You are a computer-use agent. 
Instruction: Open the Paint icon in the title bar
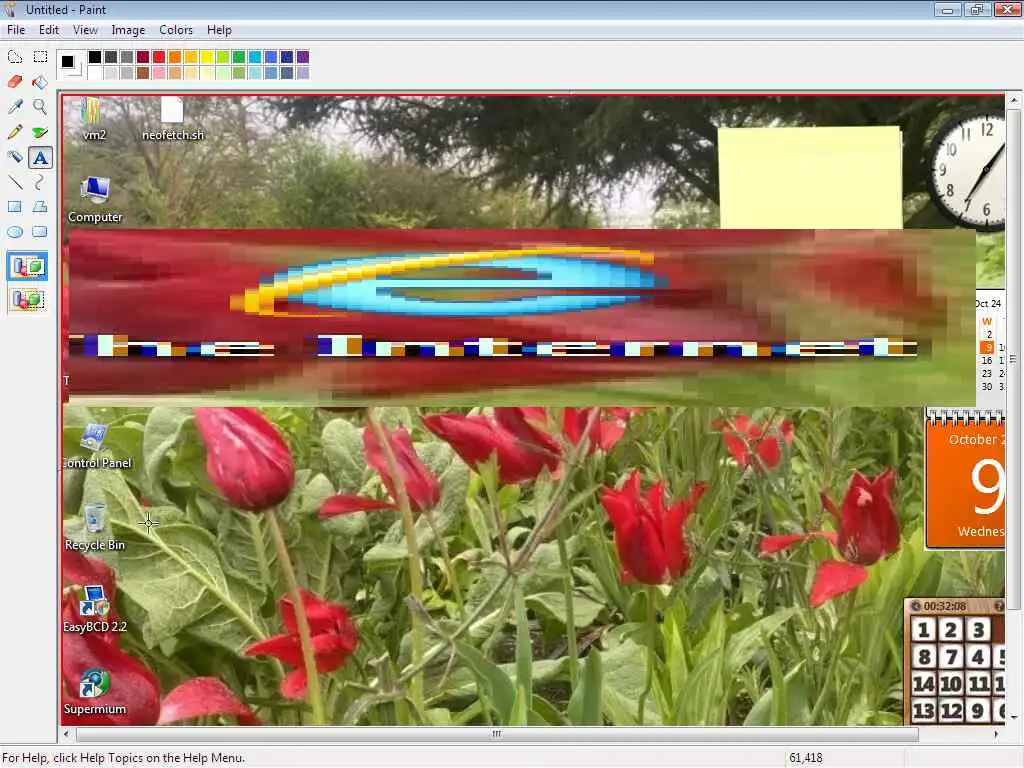point(9,10)
